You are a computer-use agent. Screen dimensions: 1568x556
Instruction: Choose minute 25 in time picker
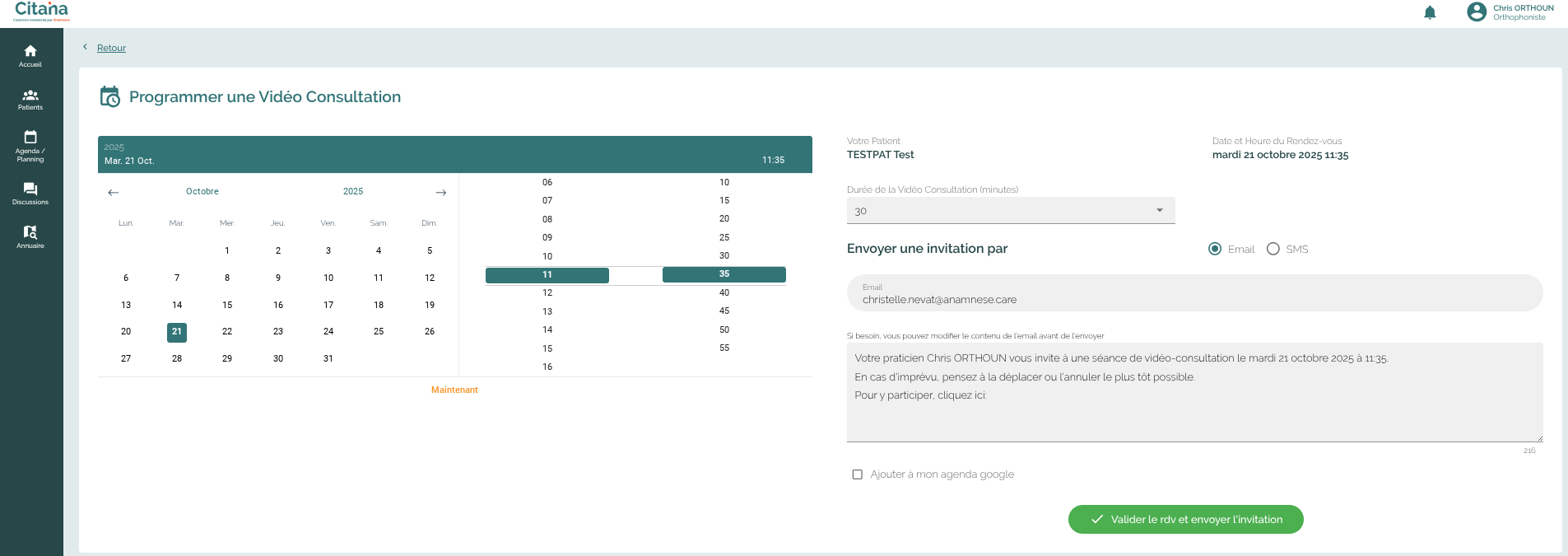(724, 238)
